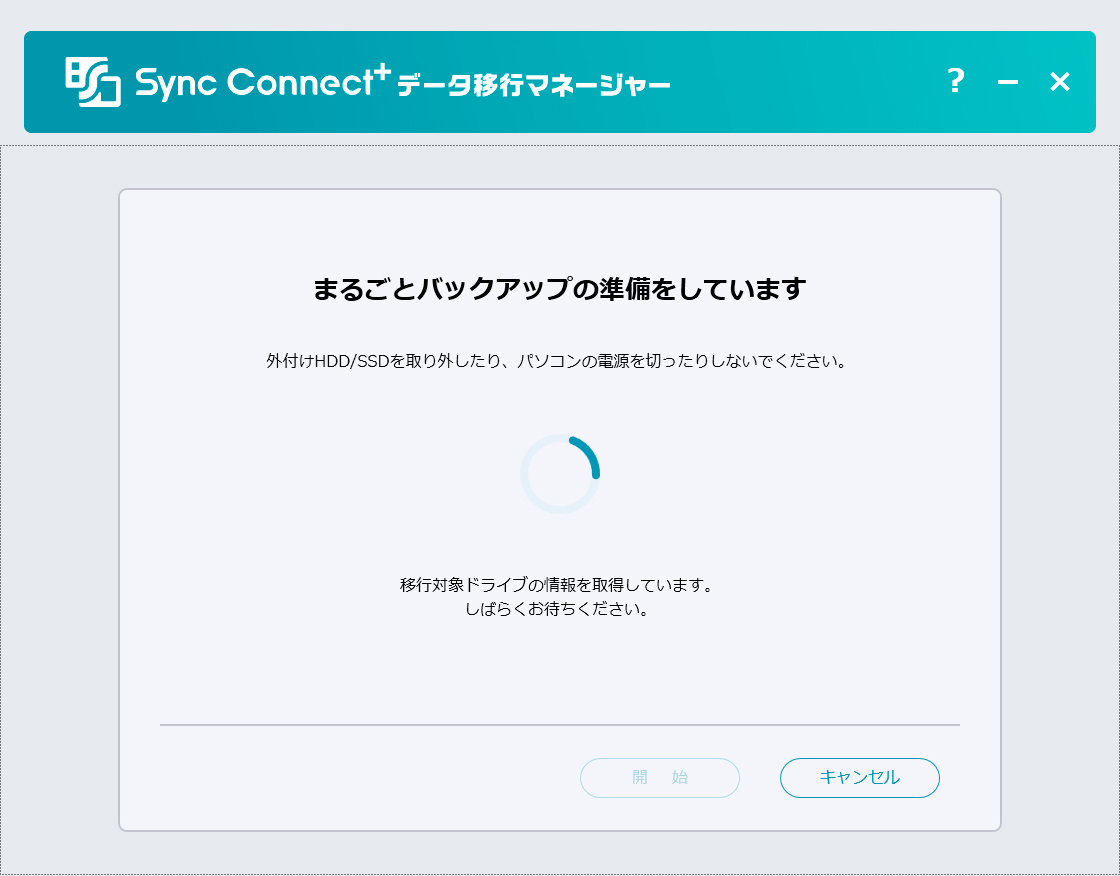Click the horizontal divider above the buttons
Screen dimensions: 1120x876
pos(560,724)
